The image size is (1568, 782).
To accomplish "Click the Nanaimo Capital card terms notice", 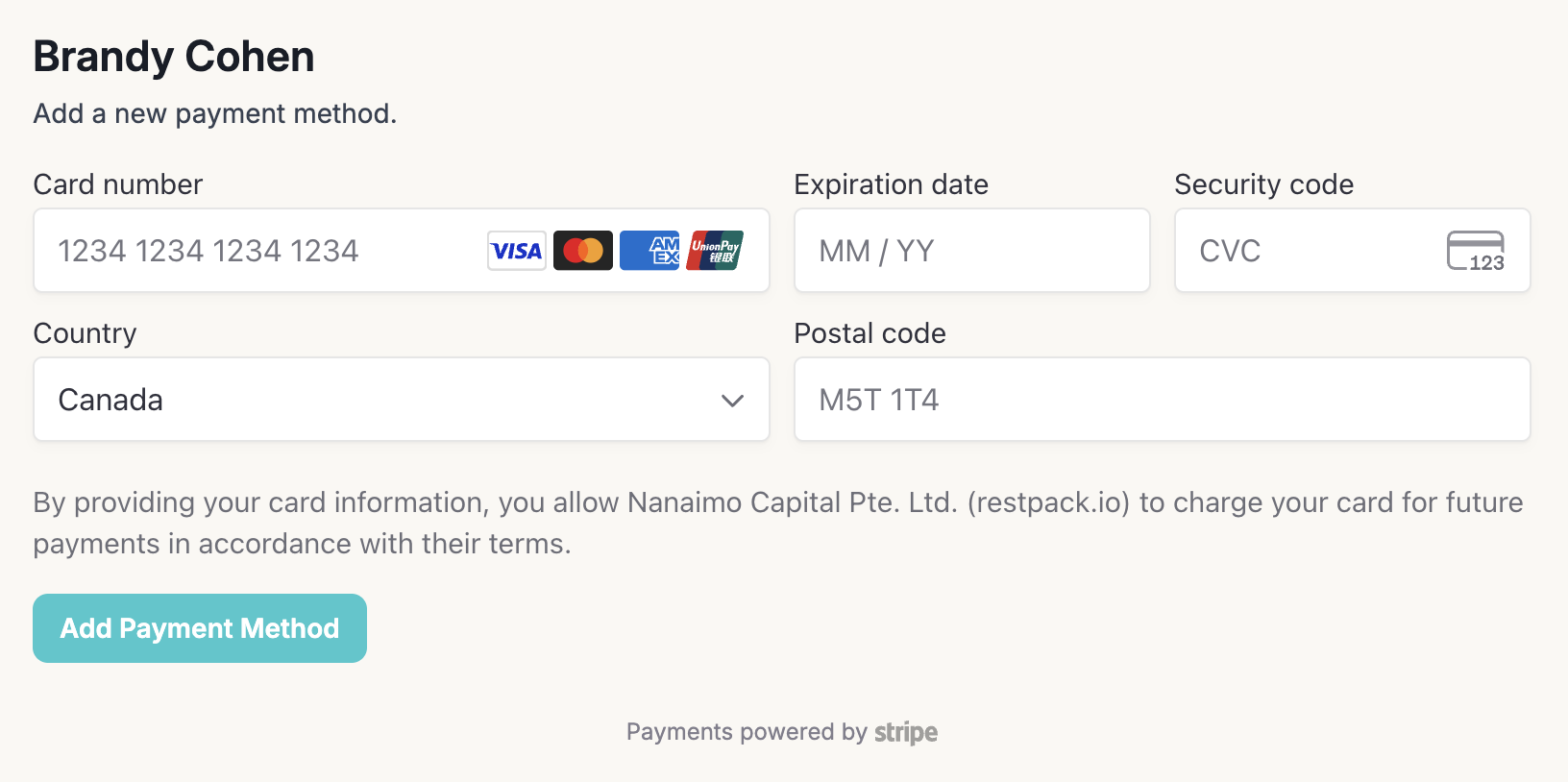I will pyautogui.click(x=777, y=523).
